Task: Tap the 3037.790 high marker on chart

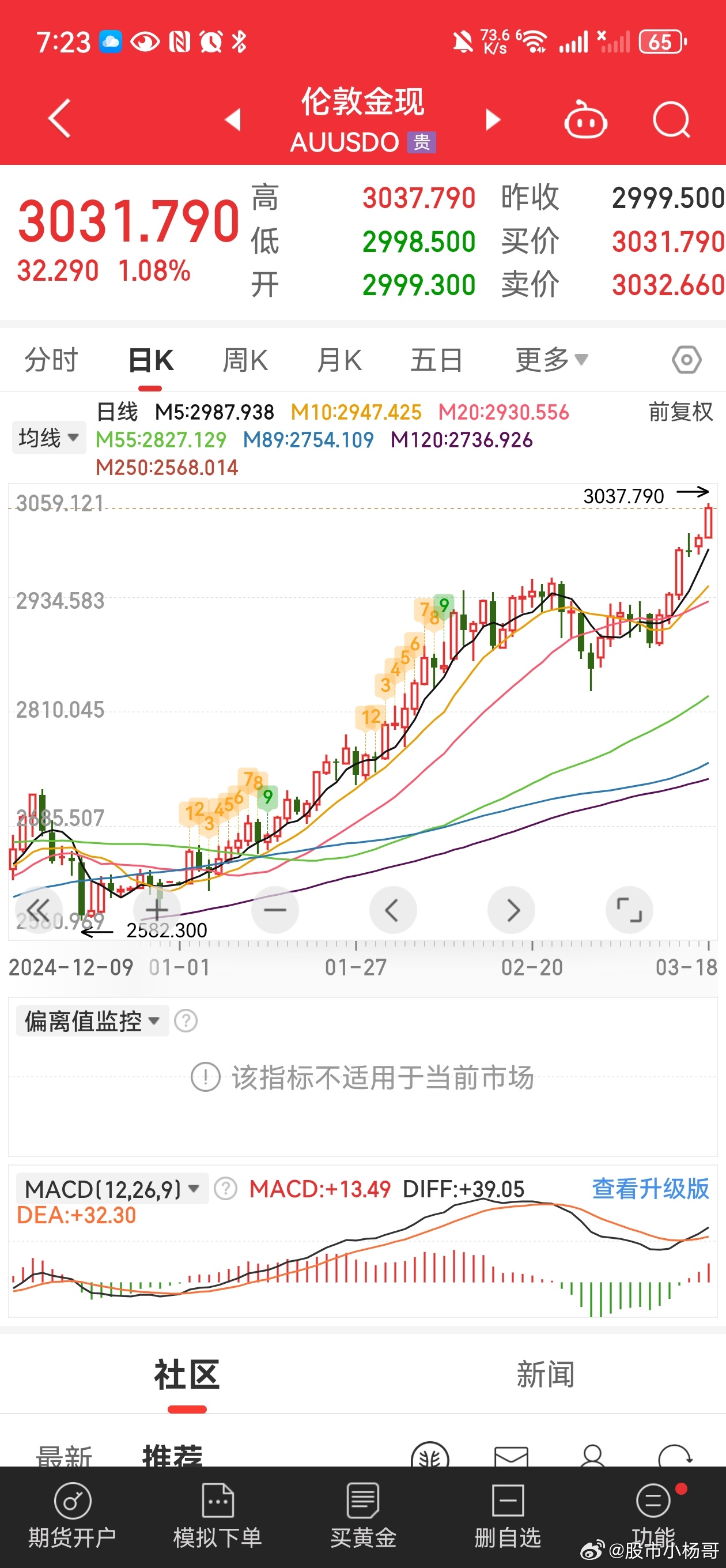Action: pos(624,496)
